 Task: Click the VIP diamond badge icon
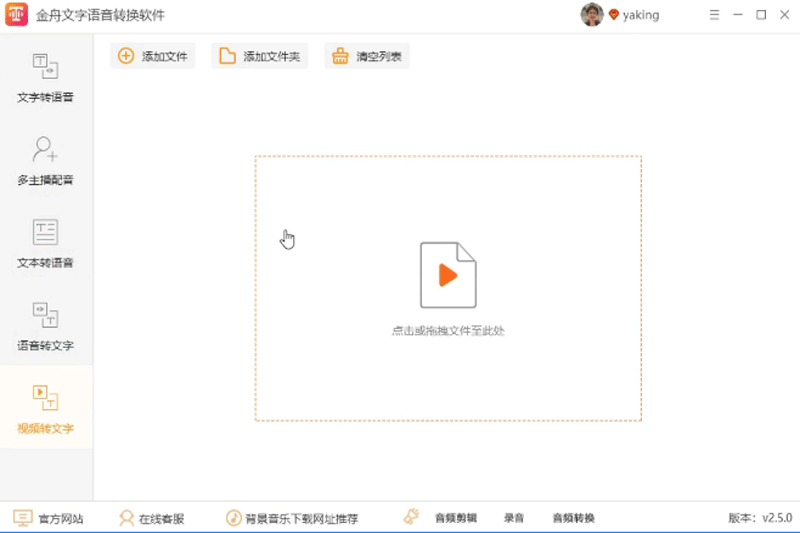(614, 15)
